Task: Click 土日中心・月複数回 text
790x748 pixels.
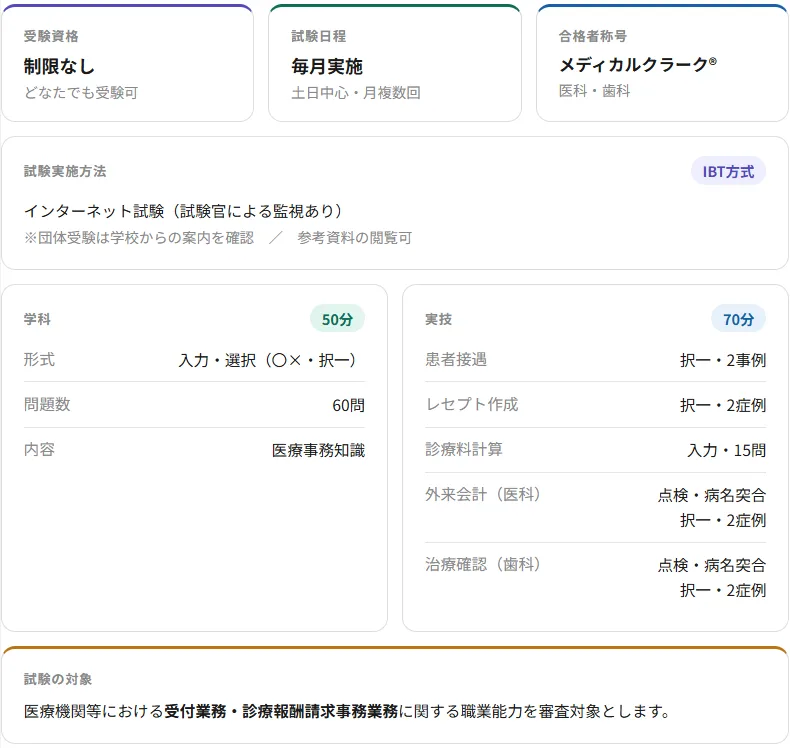Action: pyautogui.click(x=356, y=93)
